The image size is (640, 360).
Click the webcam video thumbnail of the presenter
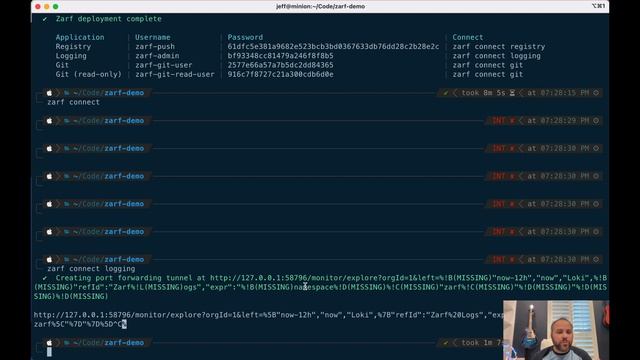coord(556,330)
